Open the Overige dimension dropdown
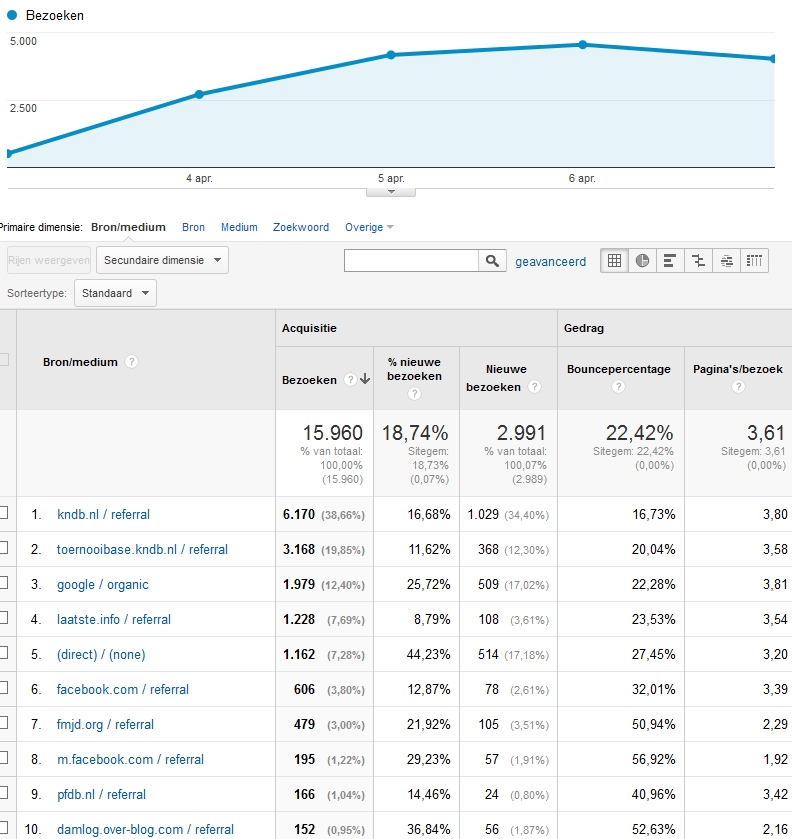This screenshot has height=839, width=792. pyautogui.click(x=369, y=227)
